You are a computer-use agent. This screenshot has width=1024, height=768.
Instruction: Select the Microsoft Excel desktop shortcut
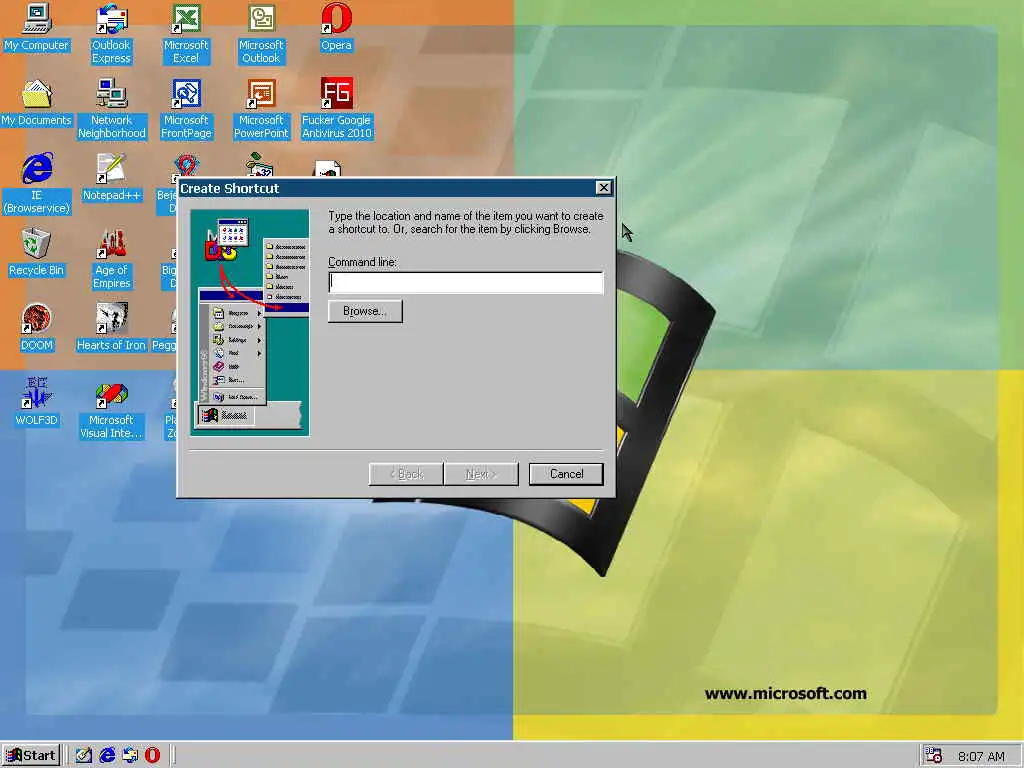point(186,34)
